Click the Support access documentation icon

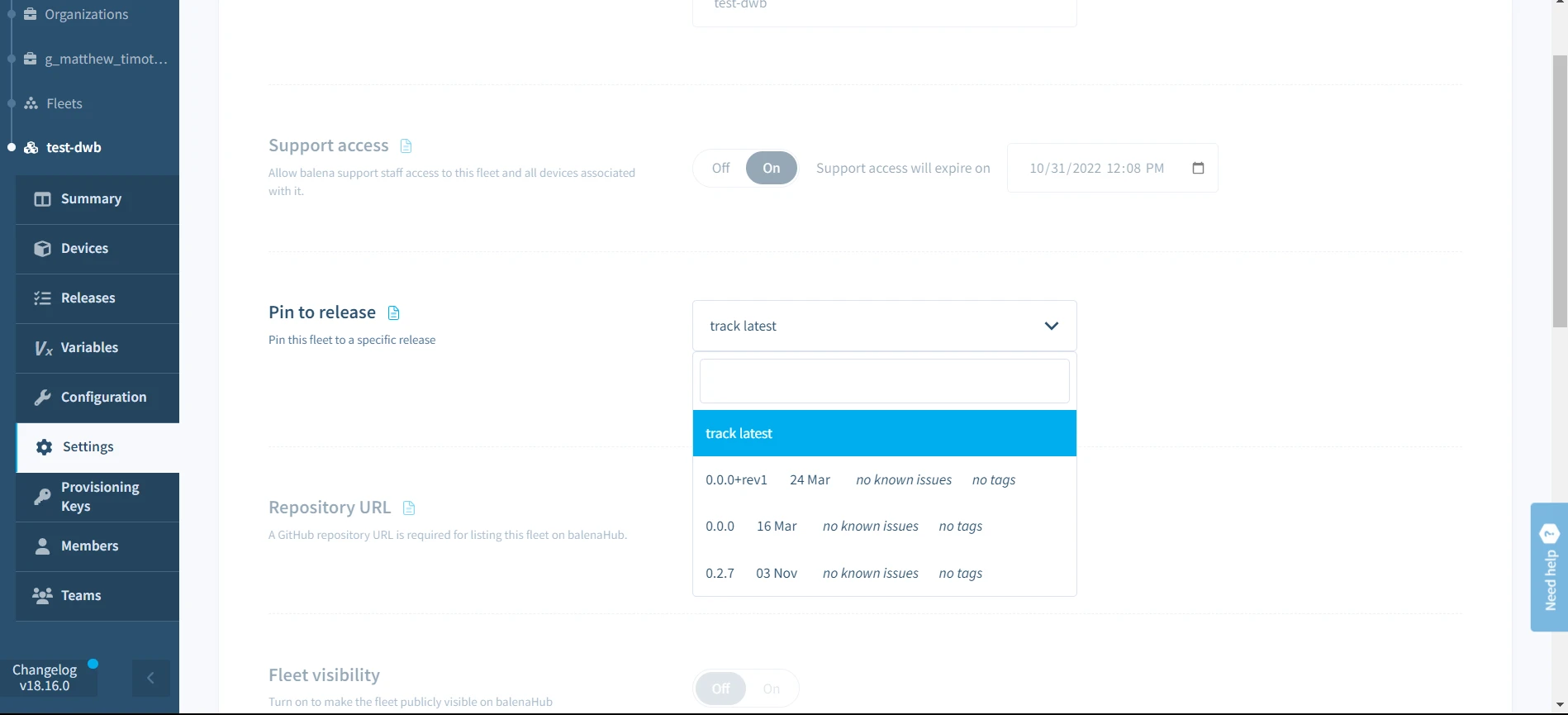[x=406, y=146]
